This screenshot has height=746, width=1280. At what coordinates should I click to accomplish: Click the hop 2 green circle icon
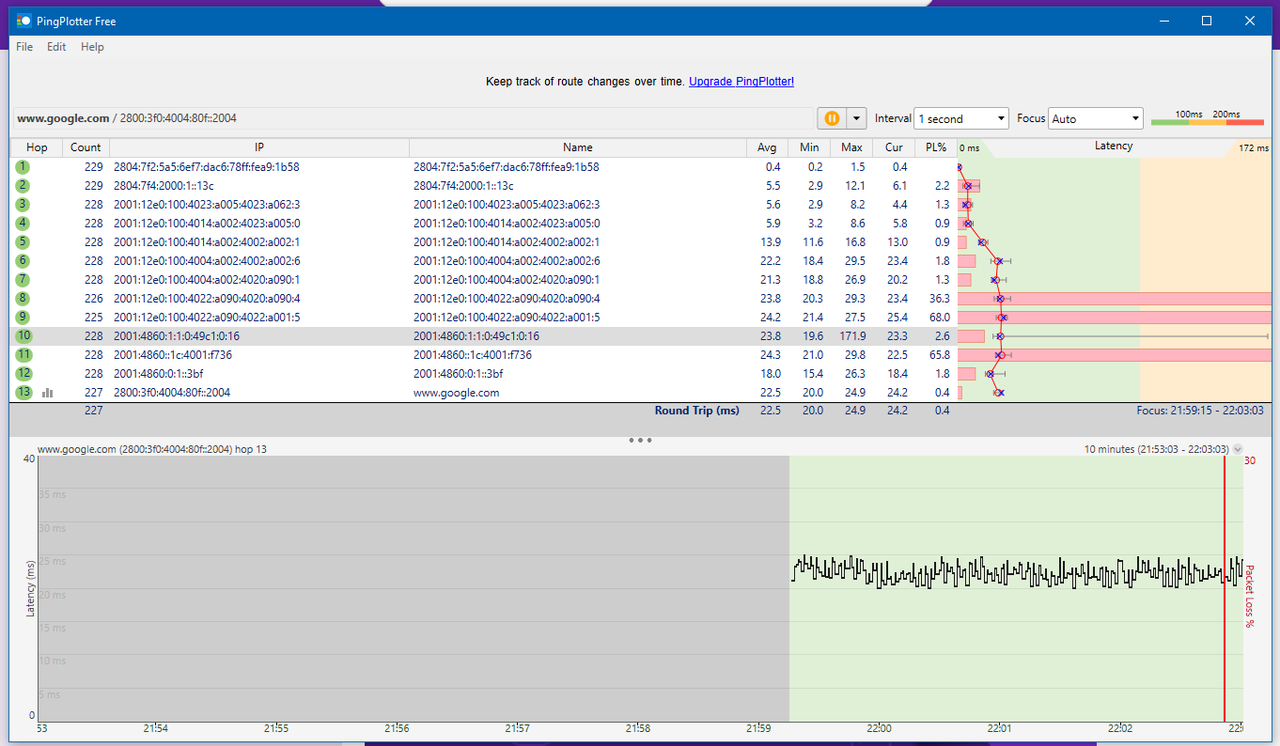point(22,186)
